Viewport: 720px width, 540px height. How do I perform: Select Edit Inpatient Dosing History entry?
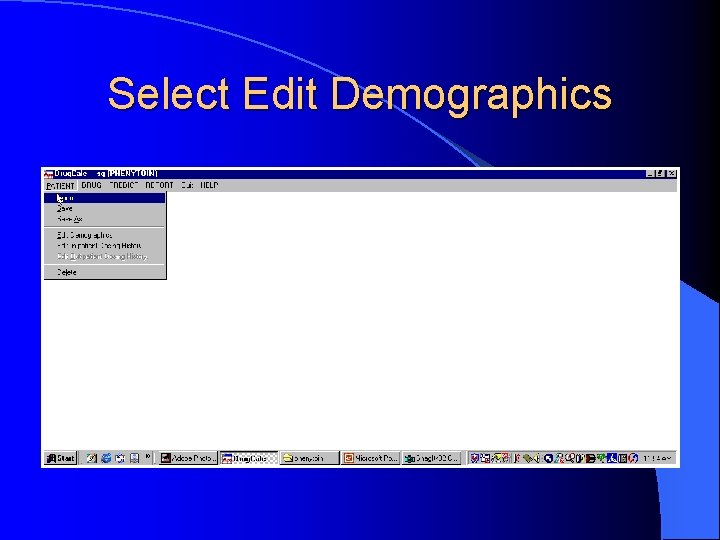click(x=105, y=246)
